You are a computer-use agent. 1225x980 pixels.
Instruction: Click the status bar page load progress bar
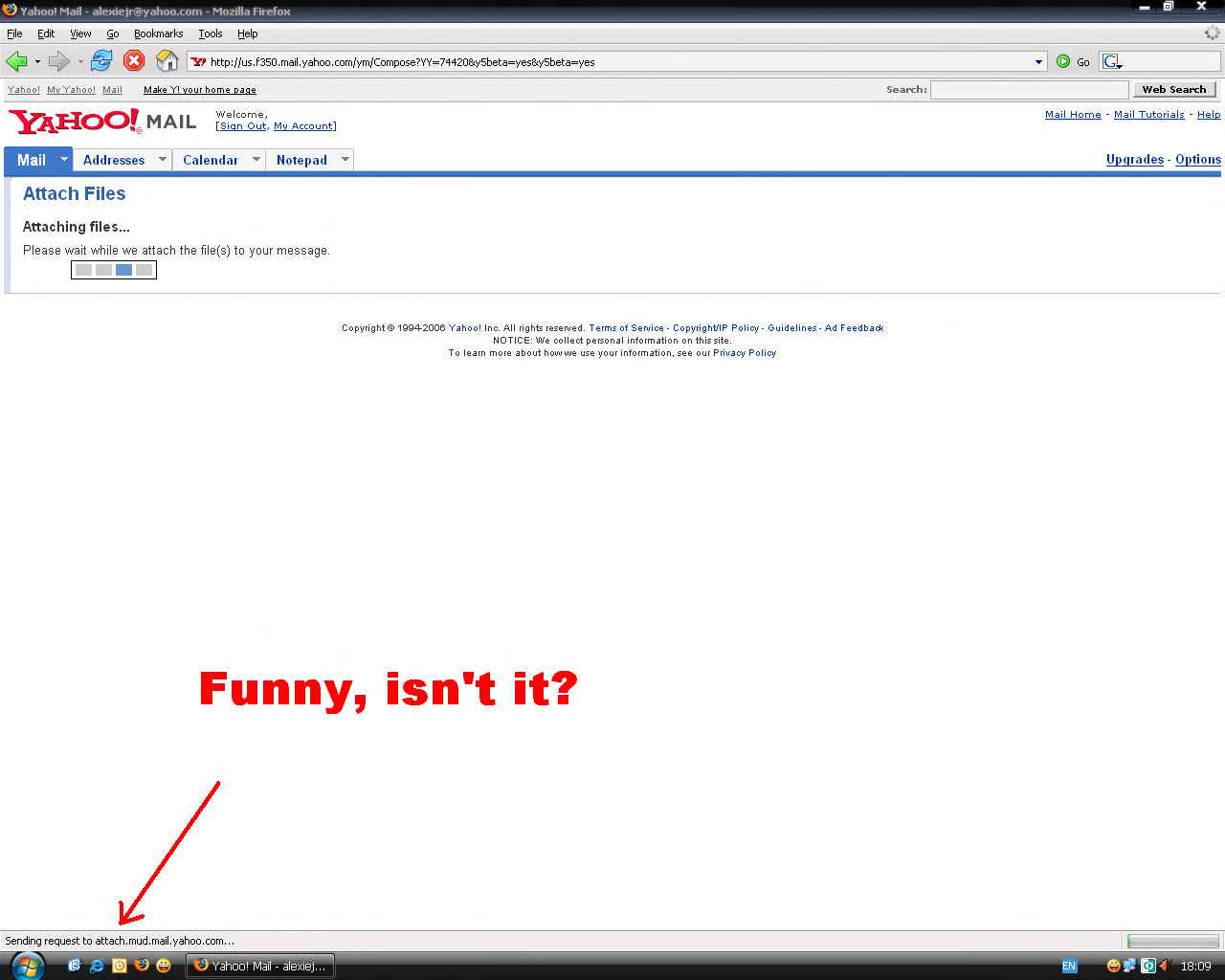click(x=1173, y=941)
